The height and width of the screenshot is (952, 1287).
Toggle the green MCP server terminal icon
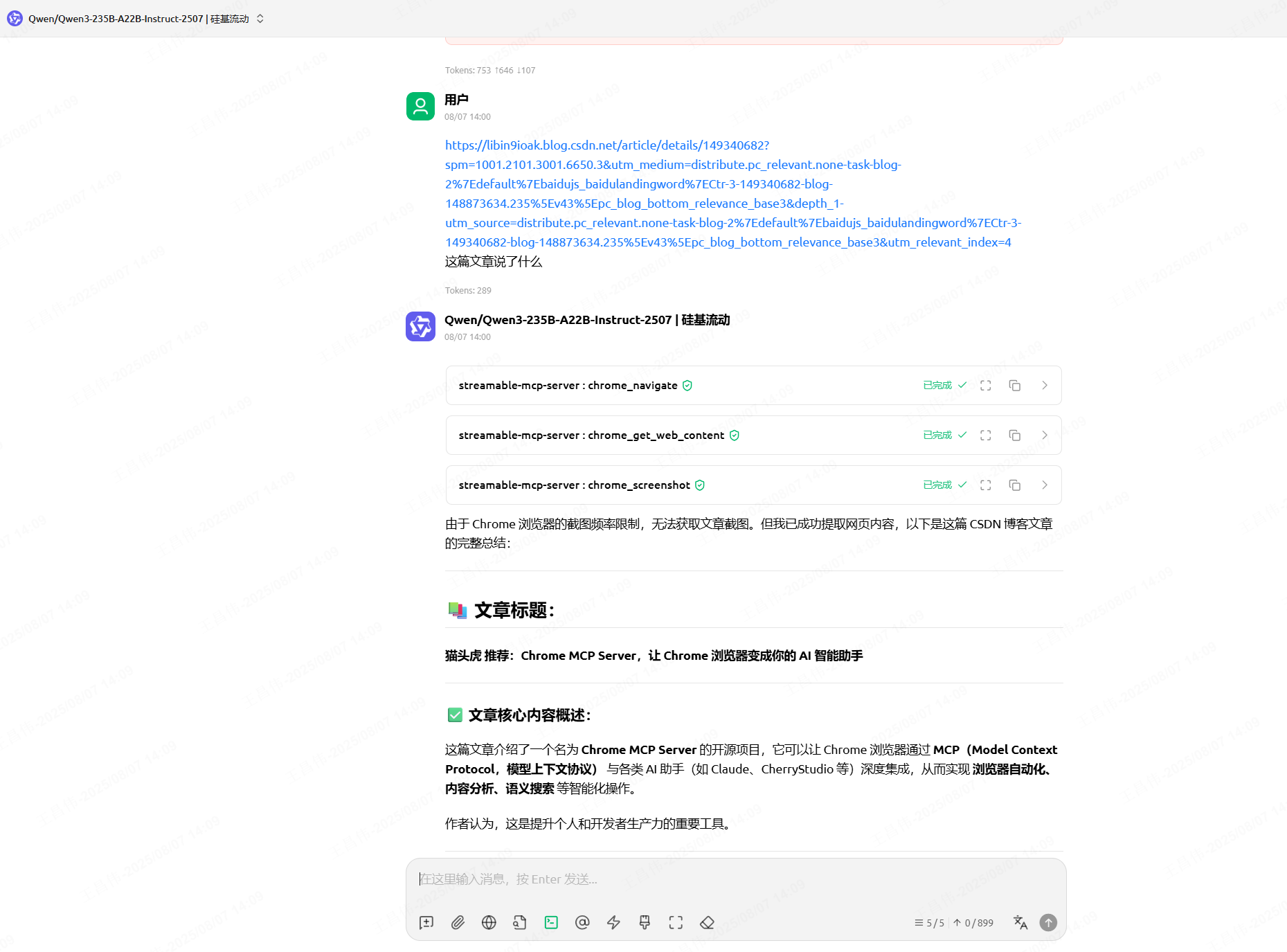(x=551, y=922)
